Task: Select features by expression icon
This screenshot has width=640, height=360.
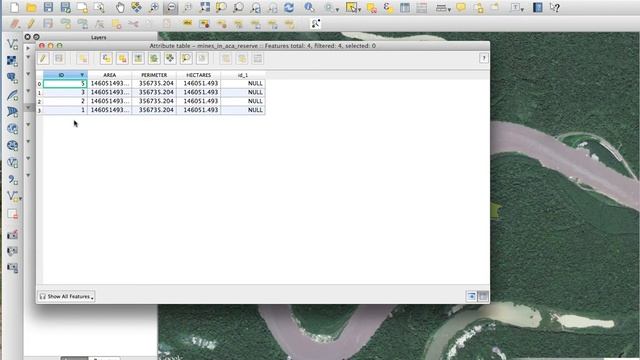Action: [x=388, y=7]
